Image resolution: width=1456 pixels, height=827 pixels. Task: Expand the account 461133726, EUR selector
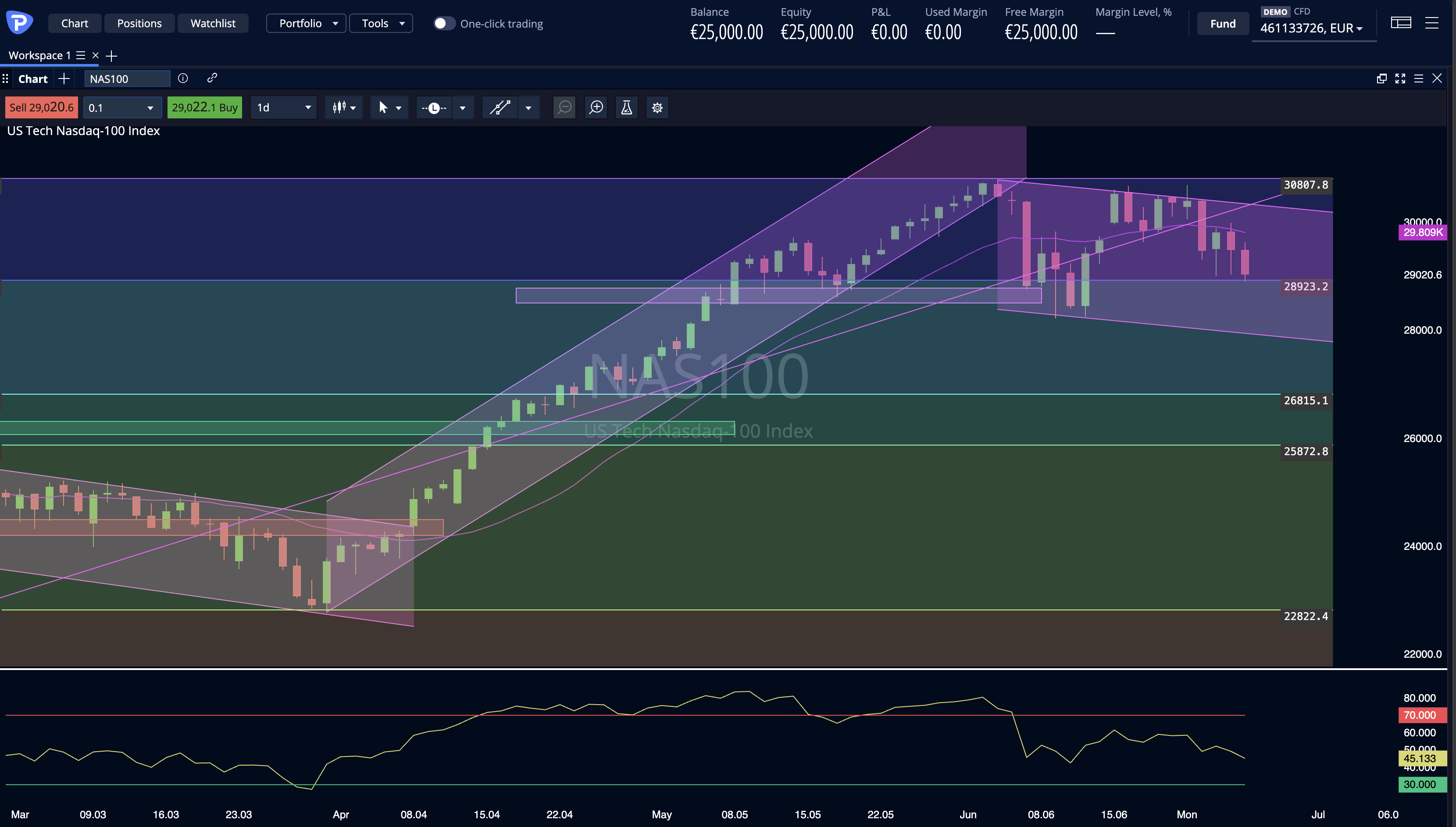tap(1312, 28)
